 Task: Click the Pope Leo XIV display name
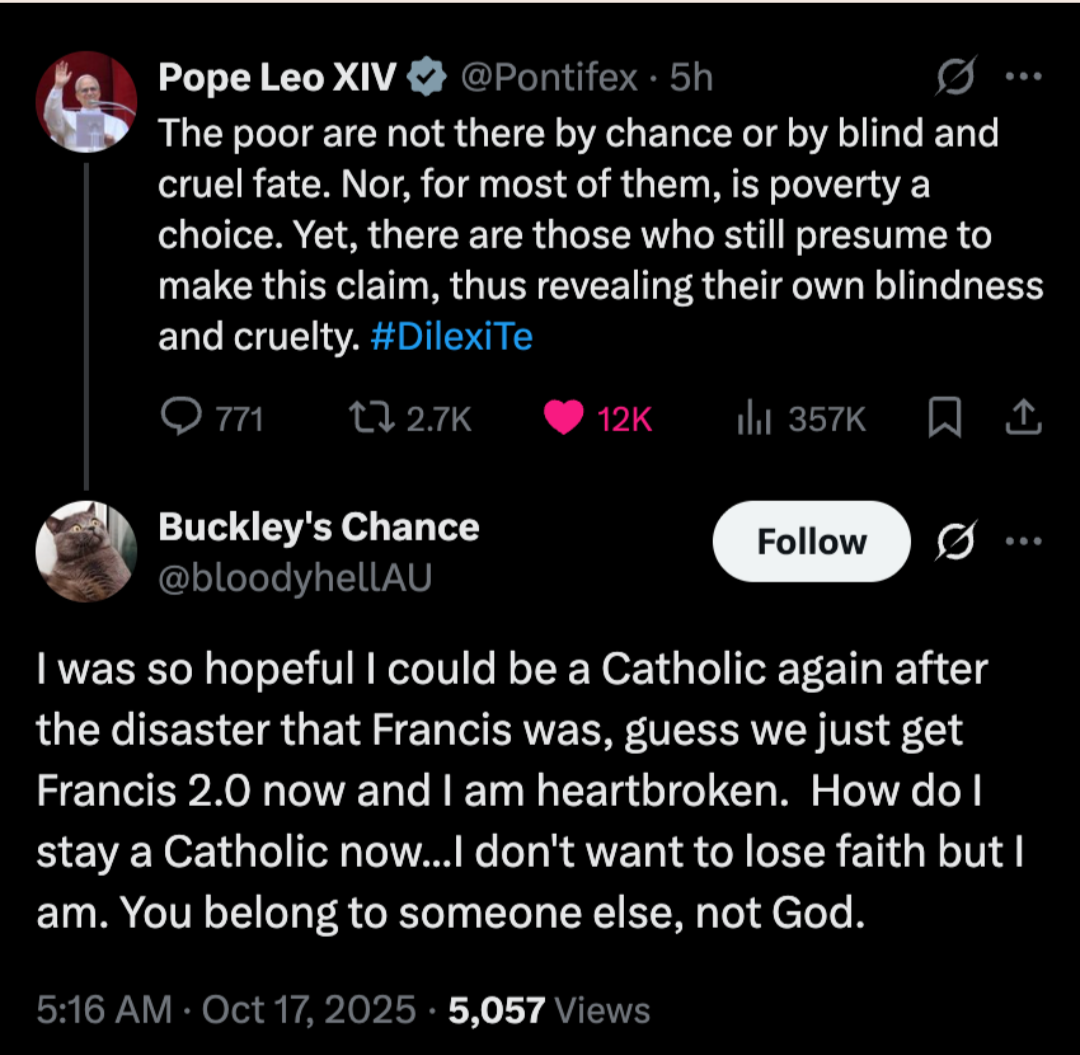pos(277,78)
